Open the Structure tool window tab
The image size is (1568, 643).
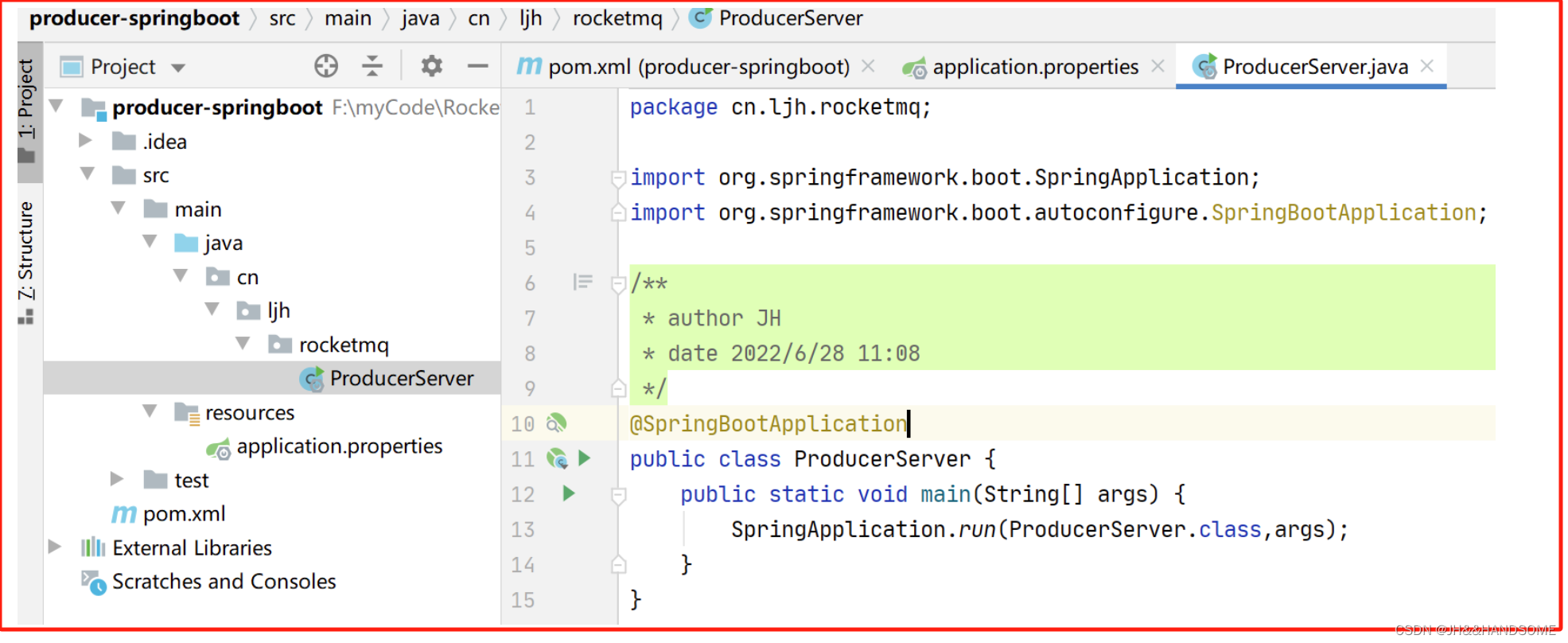(27, 263)
